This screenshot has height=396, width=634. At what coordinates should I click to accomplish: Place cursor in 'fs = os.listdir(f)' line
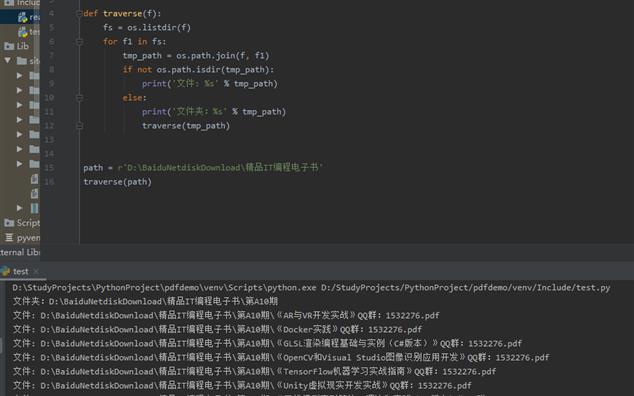pos(147,28)
